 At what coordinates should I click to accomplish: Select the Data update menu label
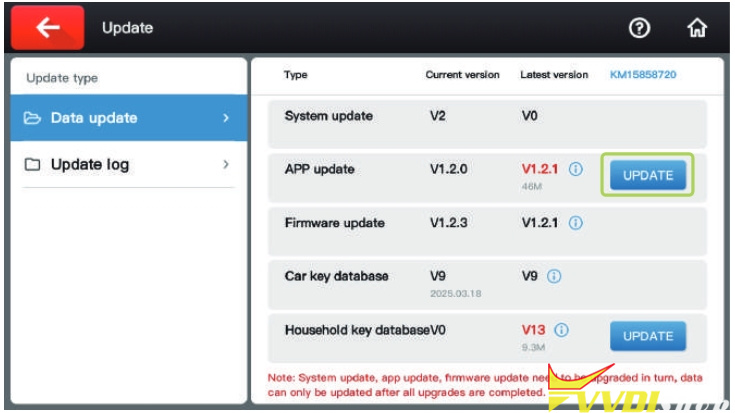(94, 118)
